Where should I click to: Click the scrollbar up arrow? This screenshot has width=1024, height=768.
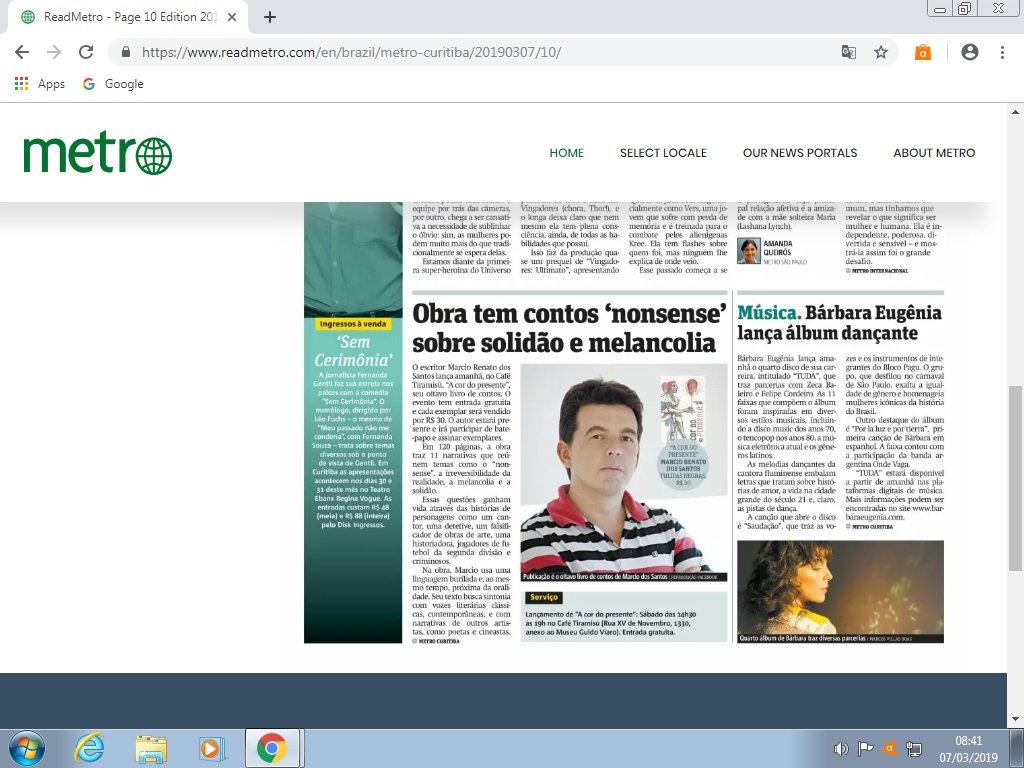coord(1016,112)
